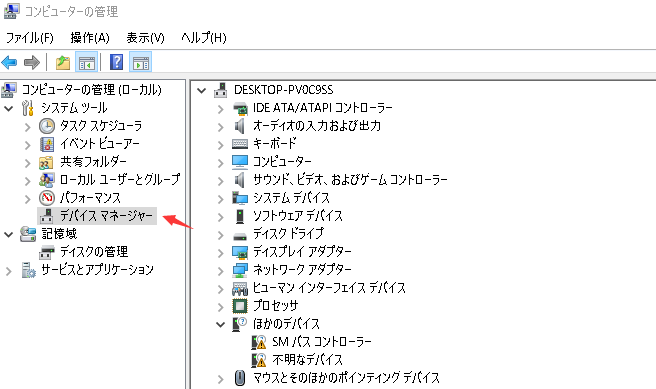Click the ローカル ユーザーとグループ icon
The width and height of the screenshot is (656, 389).
click(x=46, y=180)
